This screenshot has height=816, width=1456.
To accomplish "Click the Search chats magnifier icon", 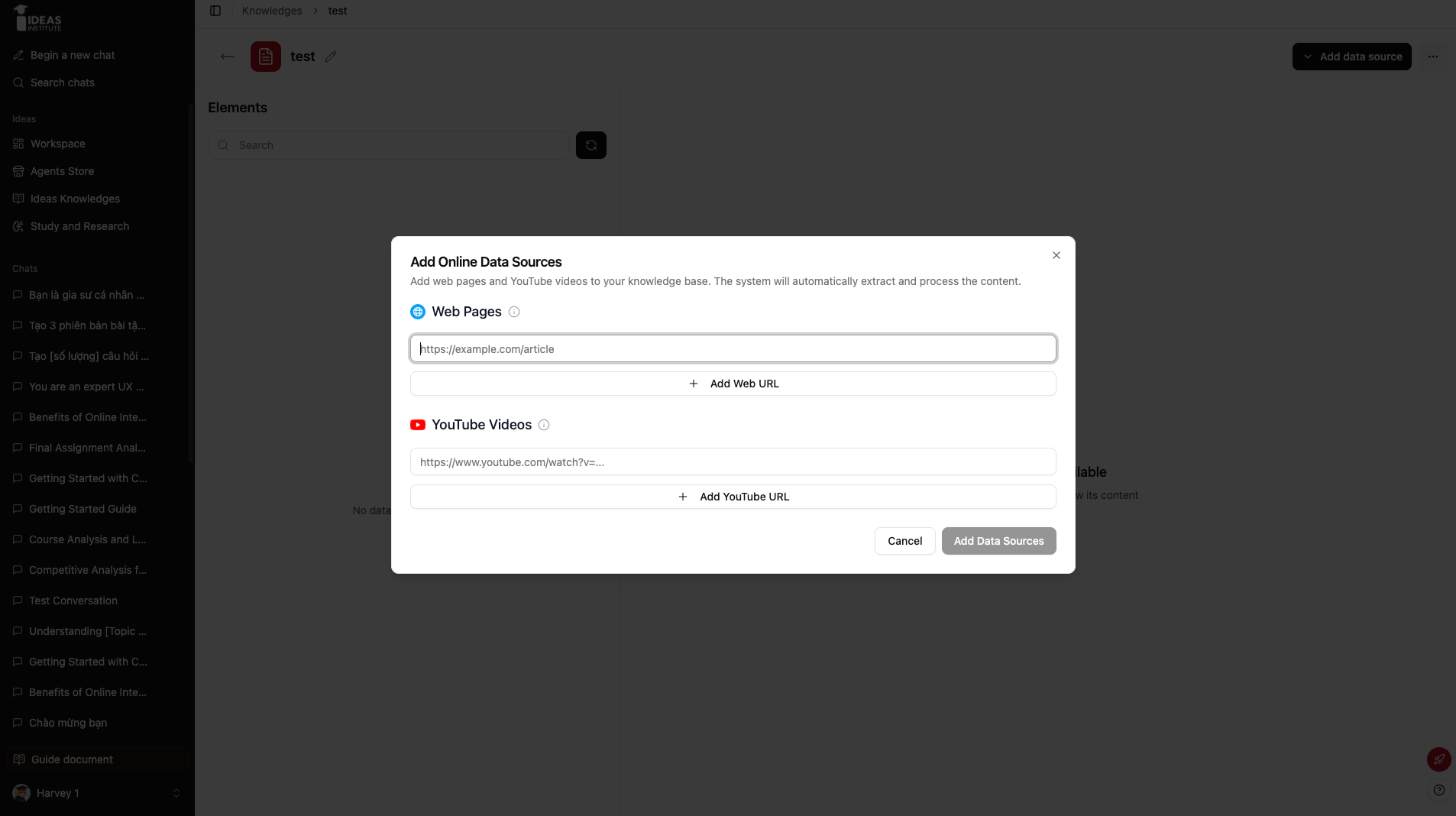I will tap(18, 83).
